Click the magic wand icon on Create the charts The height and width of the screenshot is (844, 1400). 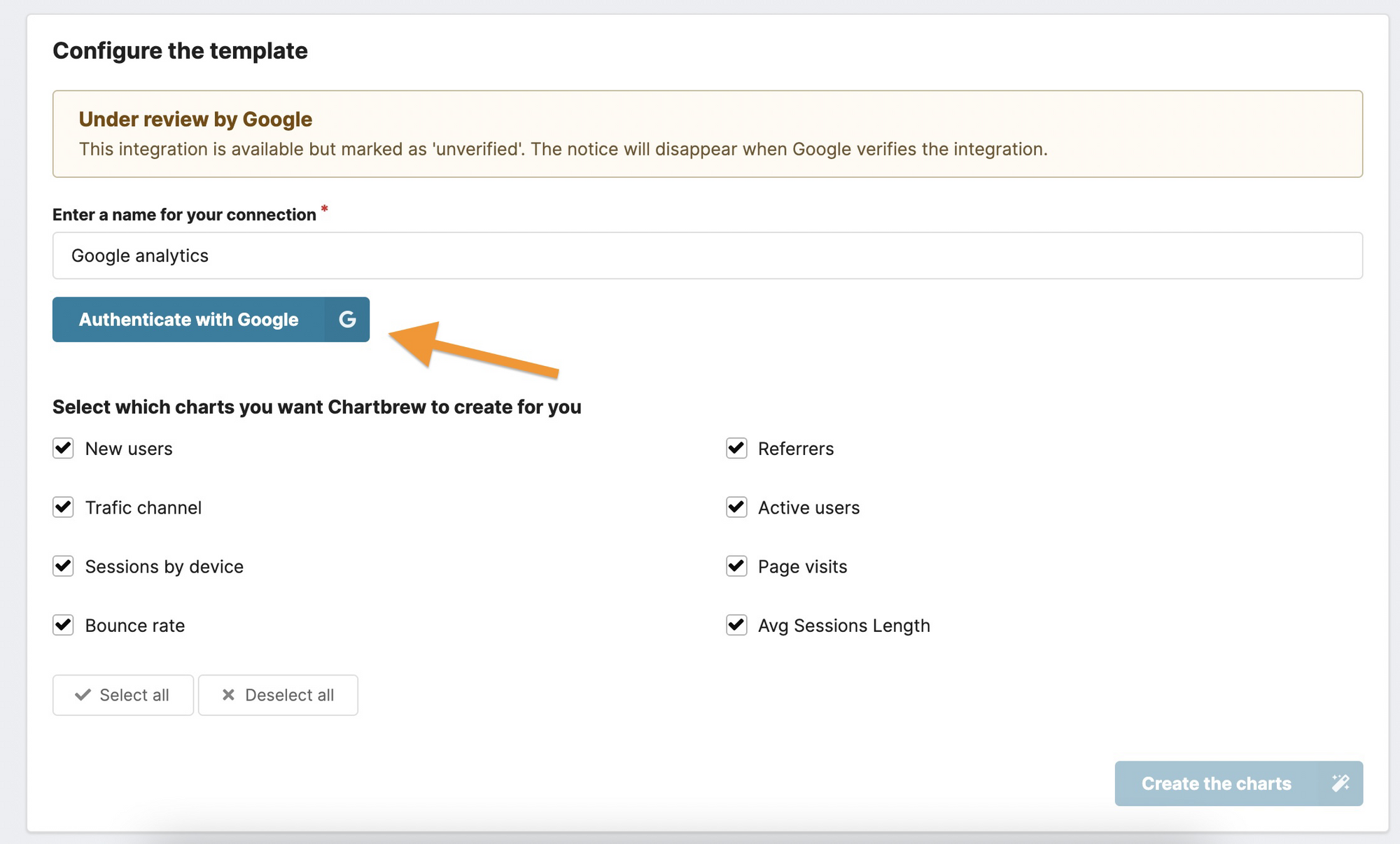coord(1341,783)
